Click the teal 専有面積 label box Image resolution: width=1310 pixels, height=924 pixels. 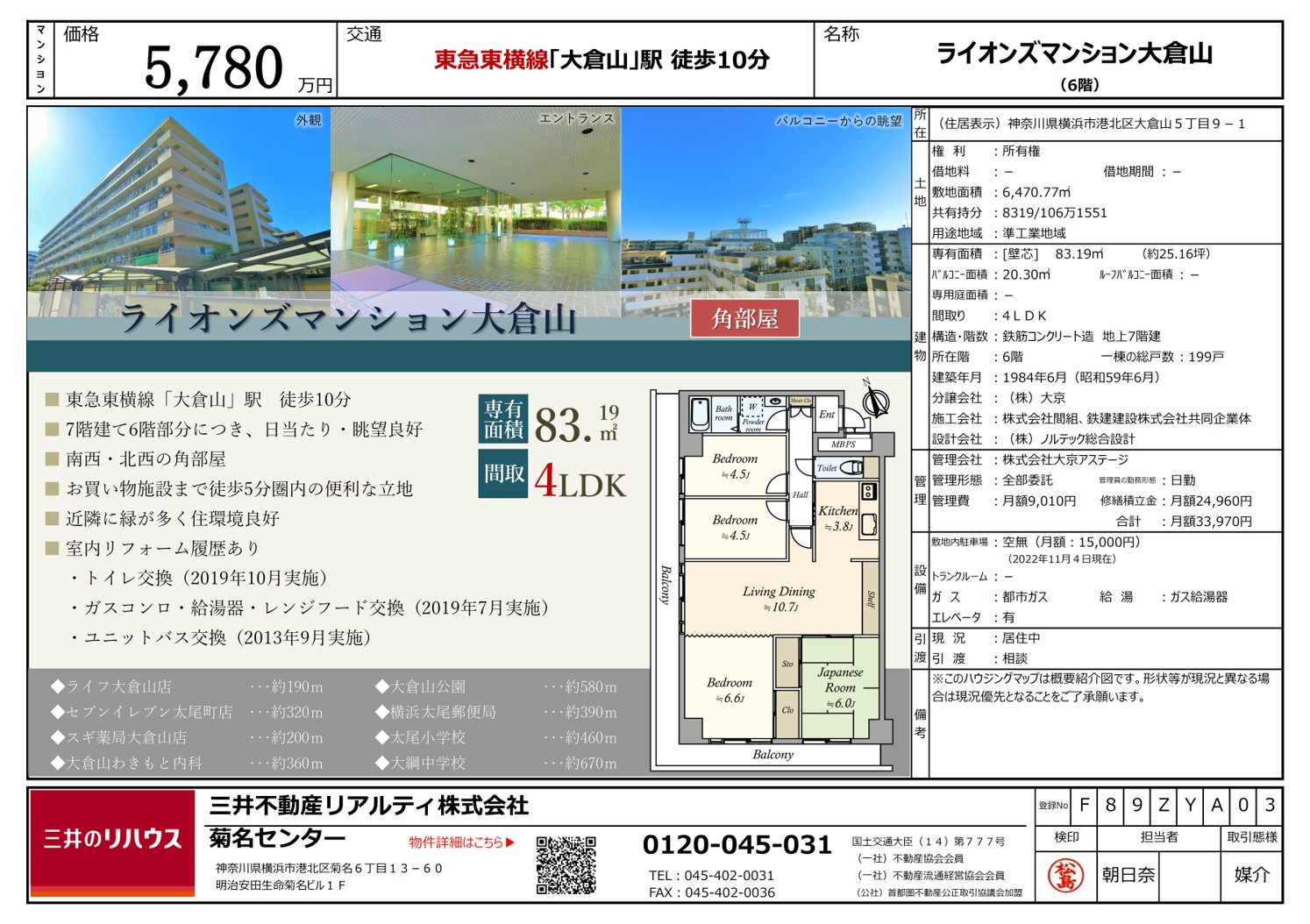coord(503,419)
